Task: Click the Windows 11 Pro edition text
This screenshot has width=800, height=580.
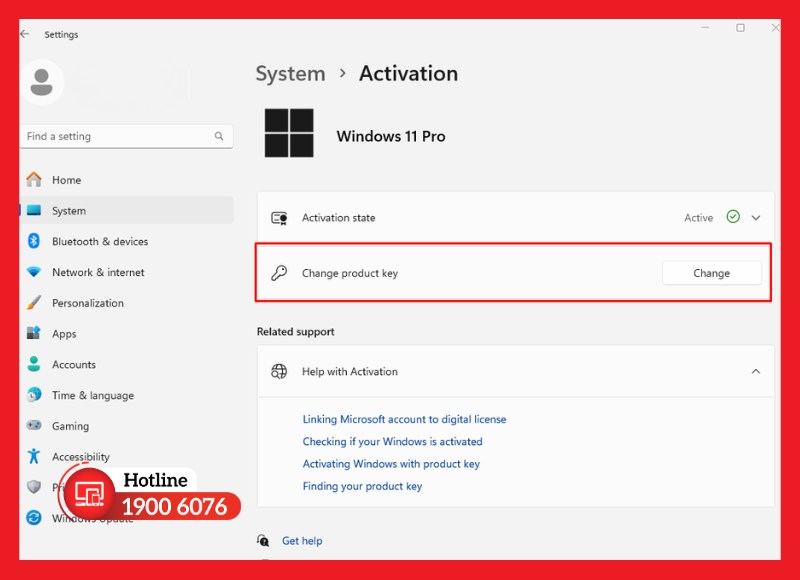Action: [x=391, y=136]
